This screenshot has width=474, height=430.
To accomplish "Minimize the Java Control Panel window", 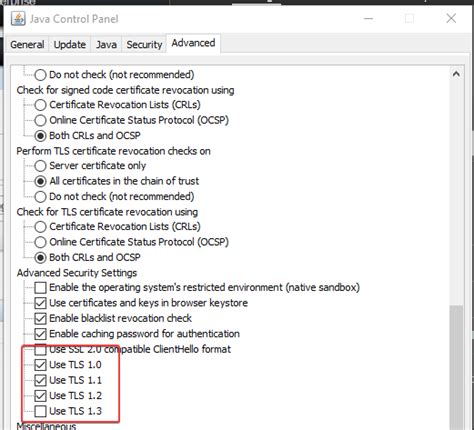I will click(368, 19).
